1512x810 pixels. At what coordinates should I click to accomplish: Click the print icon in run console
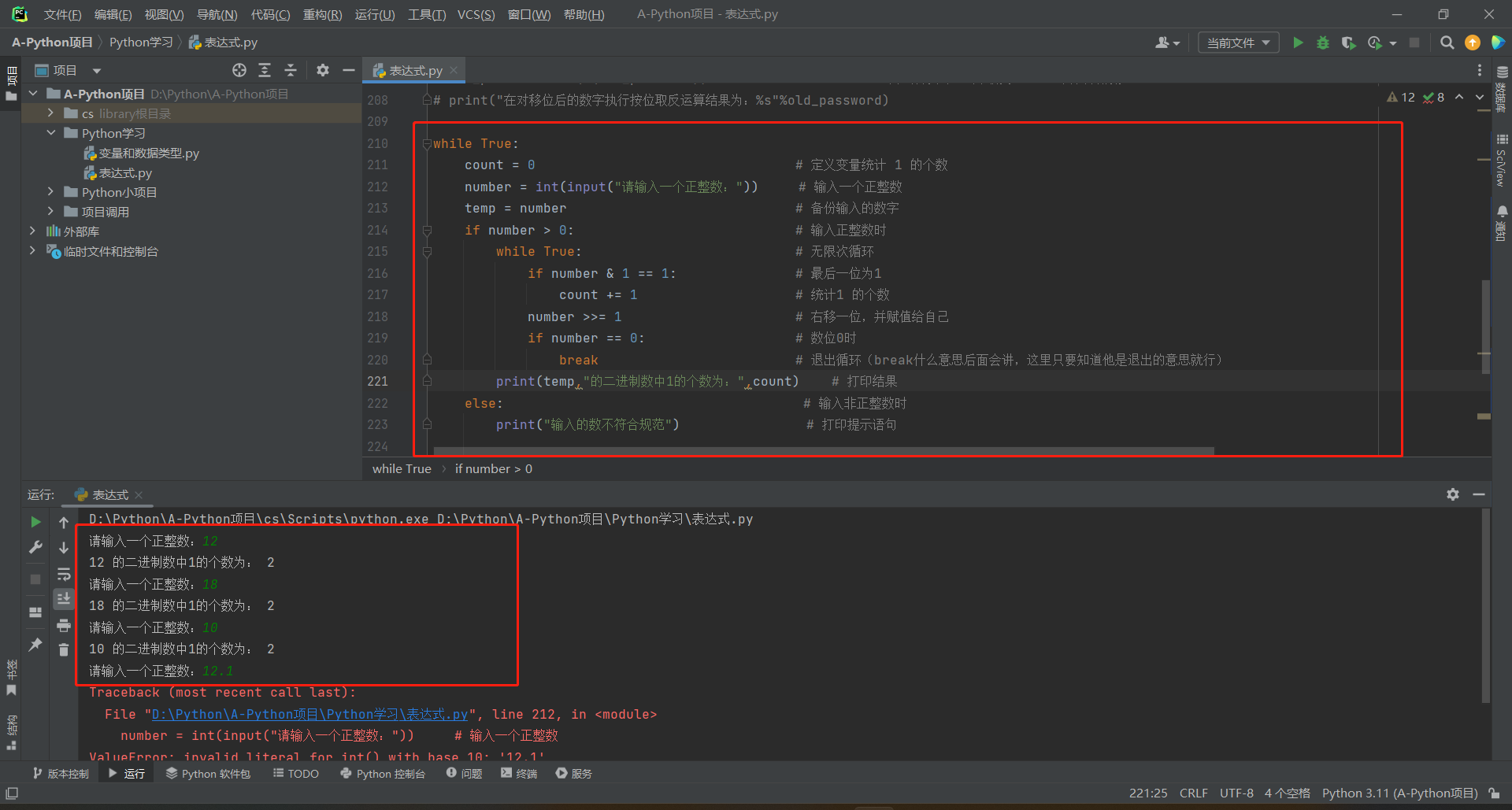[x=64, y=626]
